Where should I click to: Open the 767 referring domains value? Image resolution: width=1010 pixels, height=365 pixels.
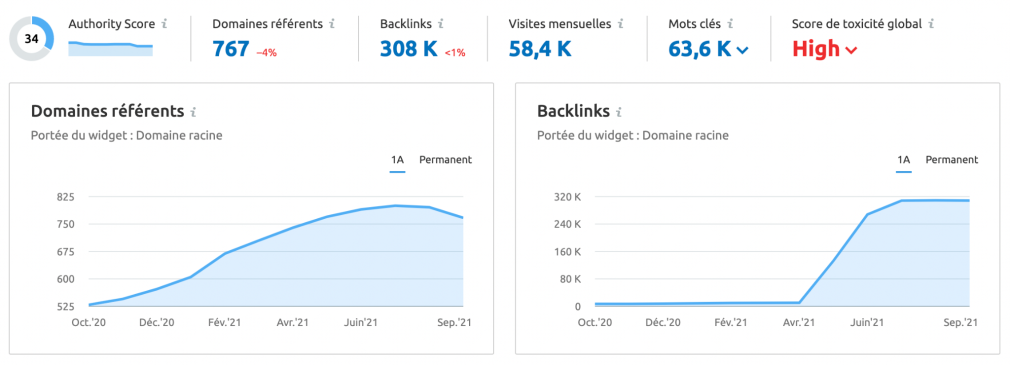tap(231, 49)
